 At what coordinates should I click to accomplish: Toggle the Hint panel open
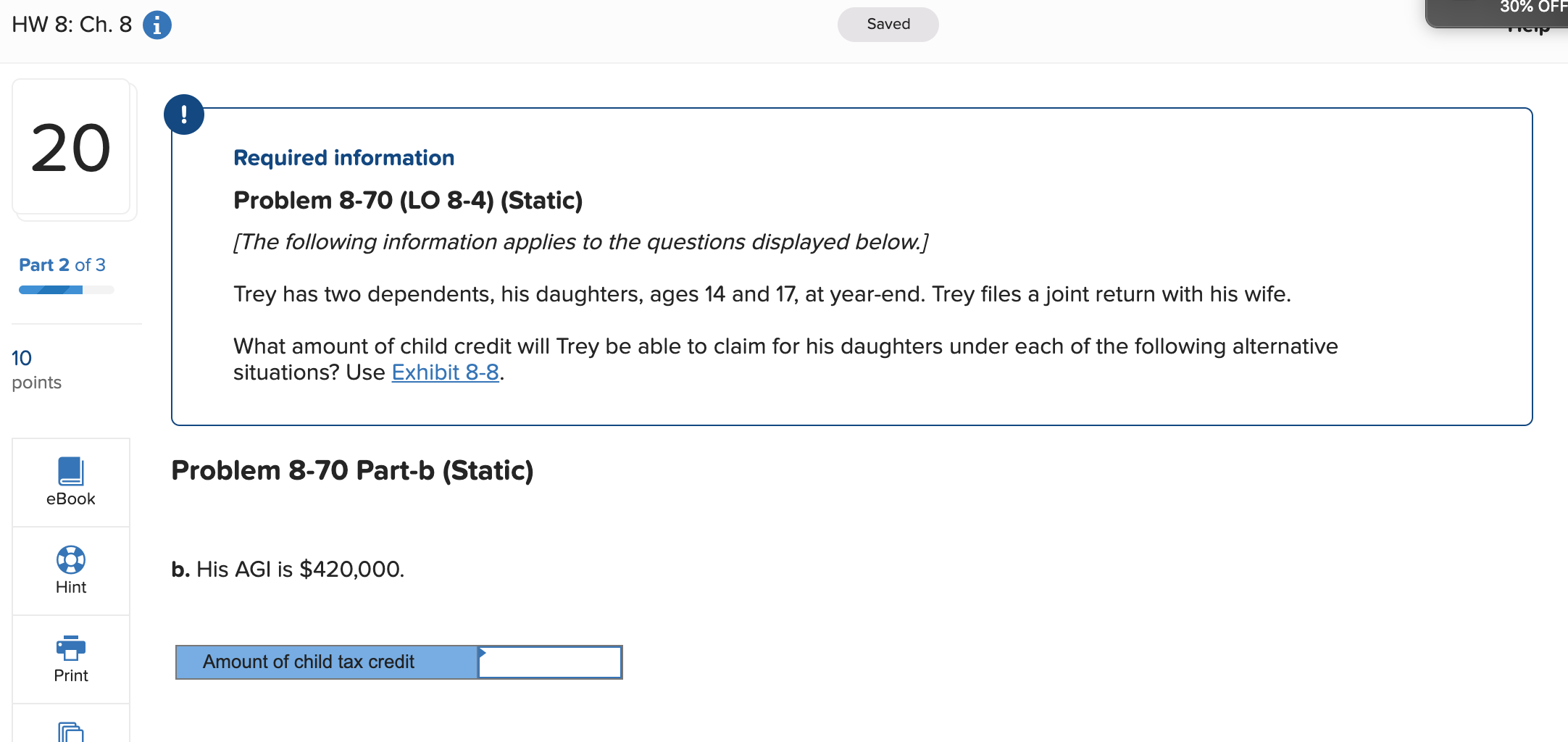[70, 571]
